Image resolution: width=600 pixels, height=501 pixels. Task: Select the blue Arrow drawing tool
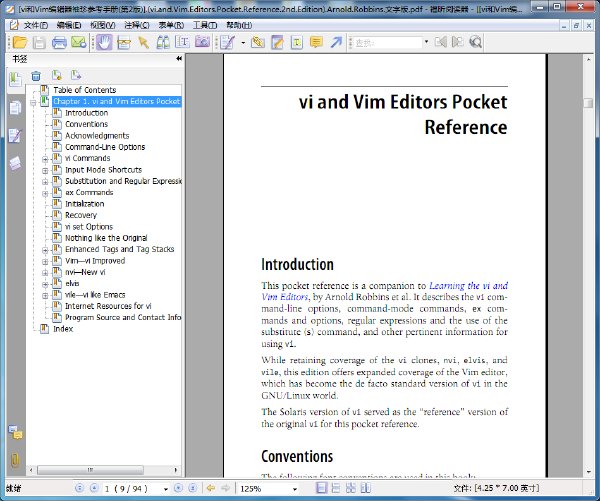pos(336,42)
